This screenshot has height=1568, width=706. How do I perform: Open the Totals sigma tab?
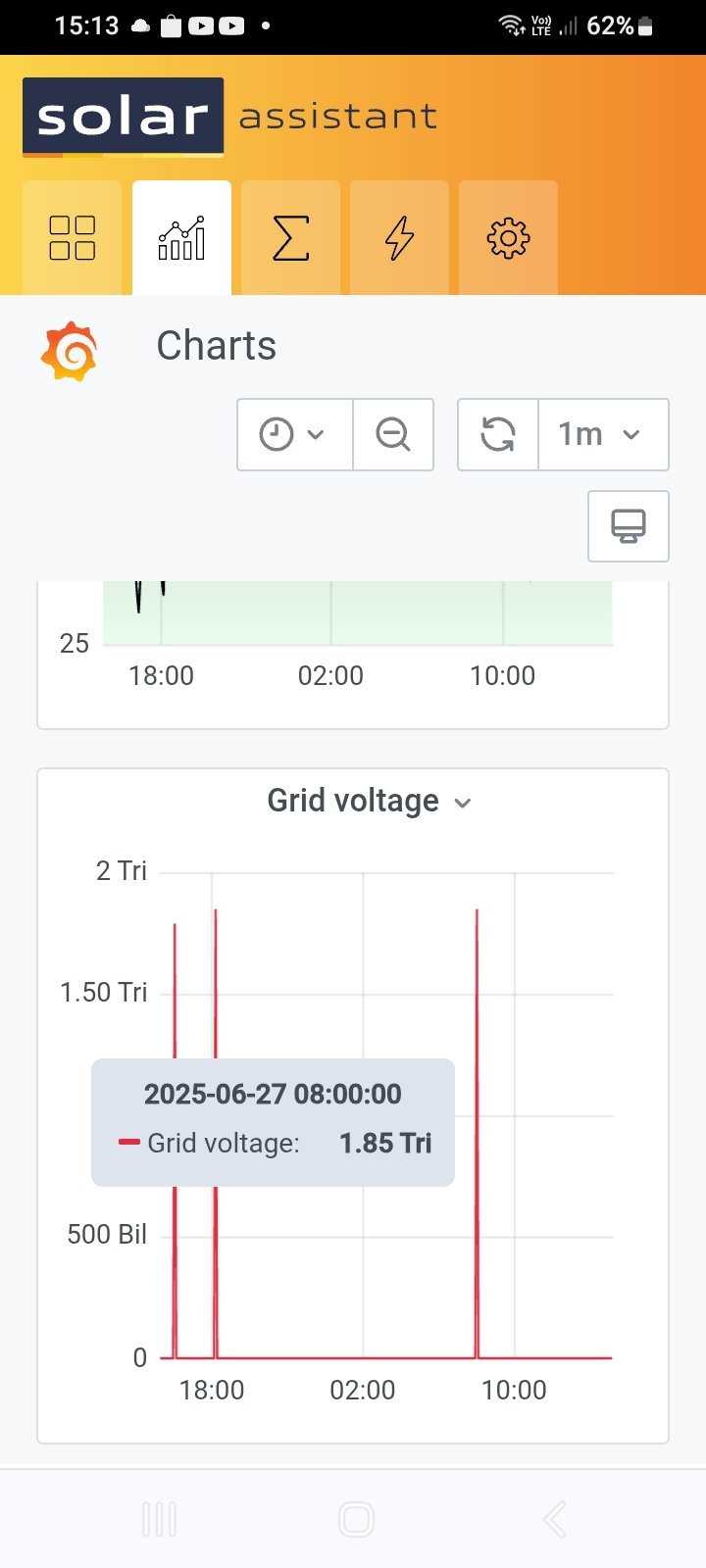pyautogui.click(x=290, y=237)
